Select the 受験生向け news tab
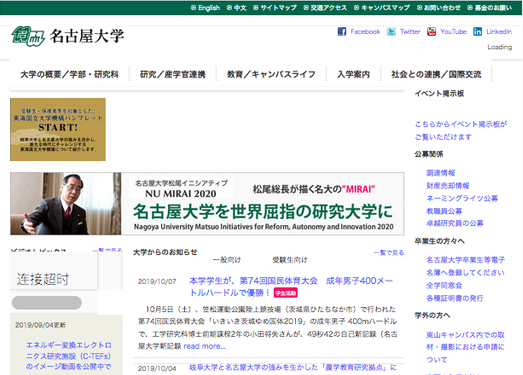This screenshot has width=523, height=375. coord(290,260)
